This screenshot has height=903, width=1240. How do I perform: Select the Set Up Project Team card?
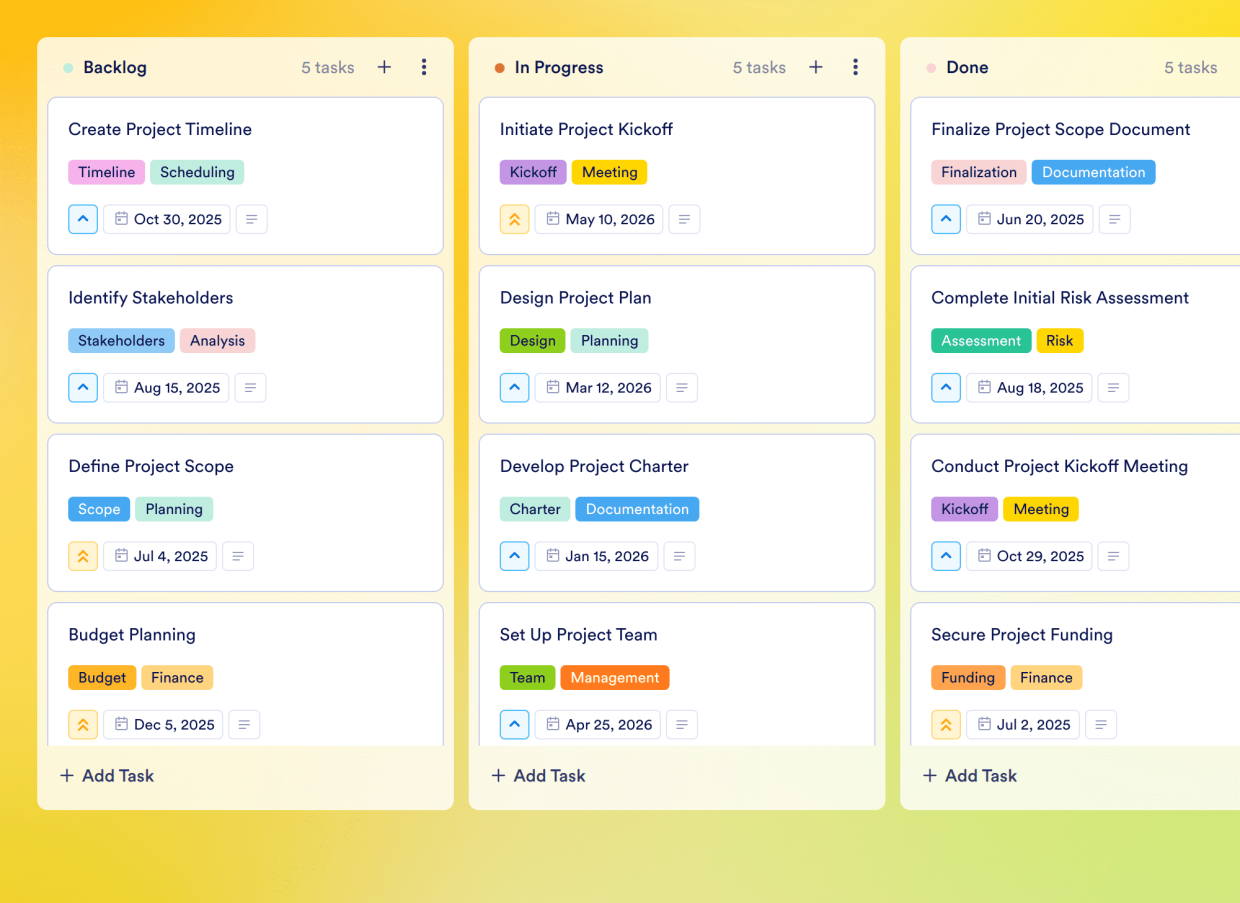pos(578,635)
